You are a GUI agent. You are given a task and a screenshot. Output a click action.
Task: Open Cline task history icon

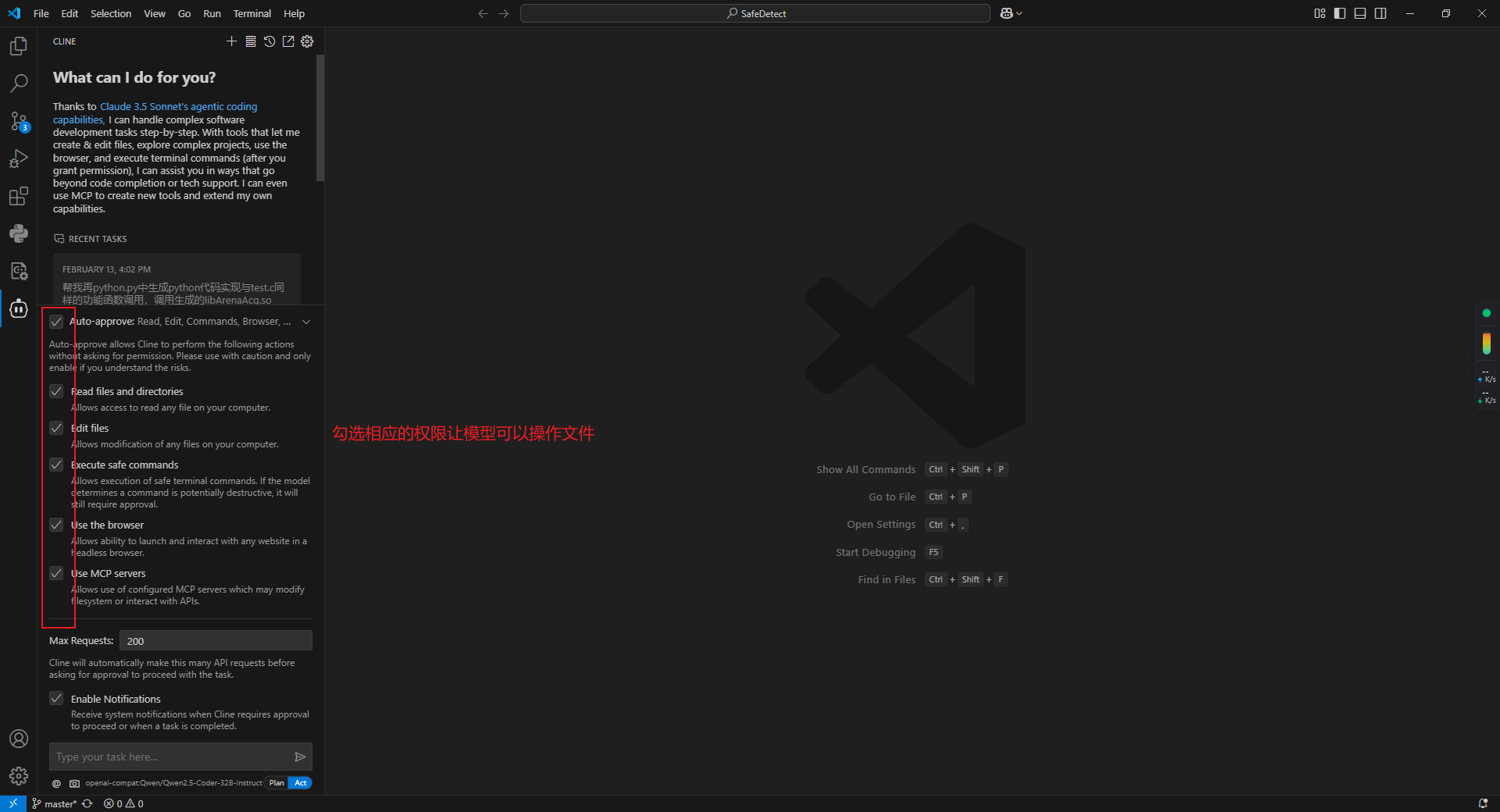pyautogui.click(x=270, y=41)
